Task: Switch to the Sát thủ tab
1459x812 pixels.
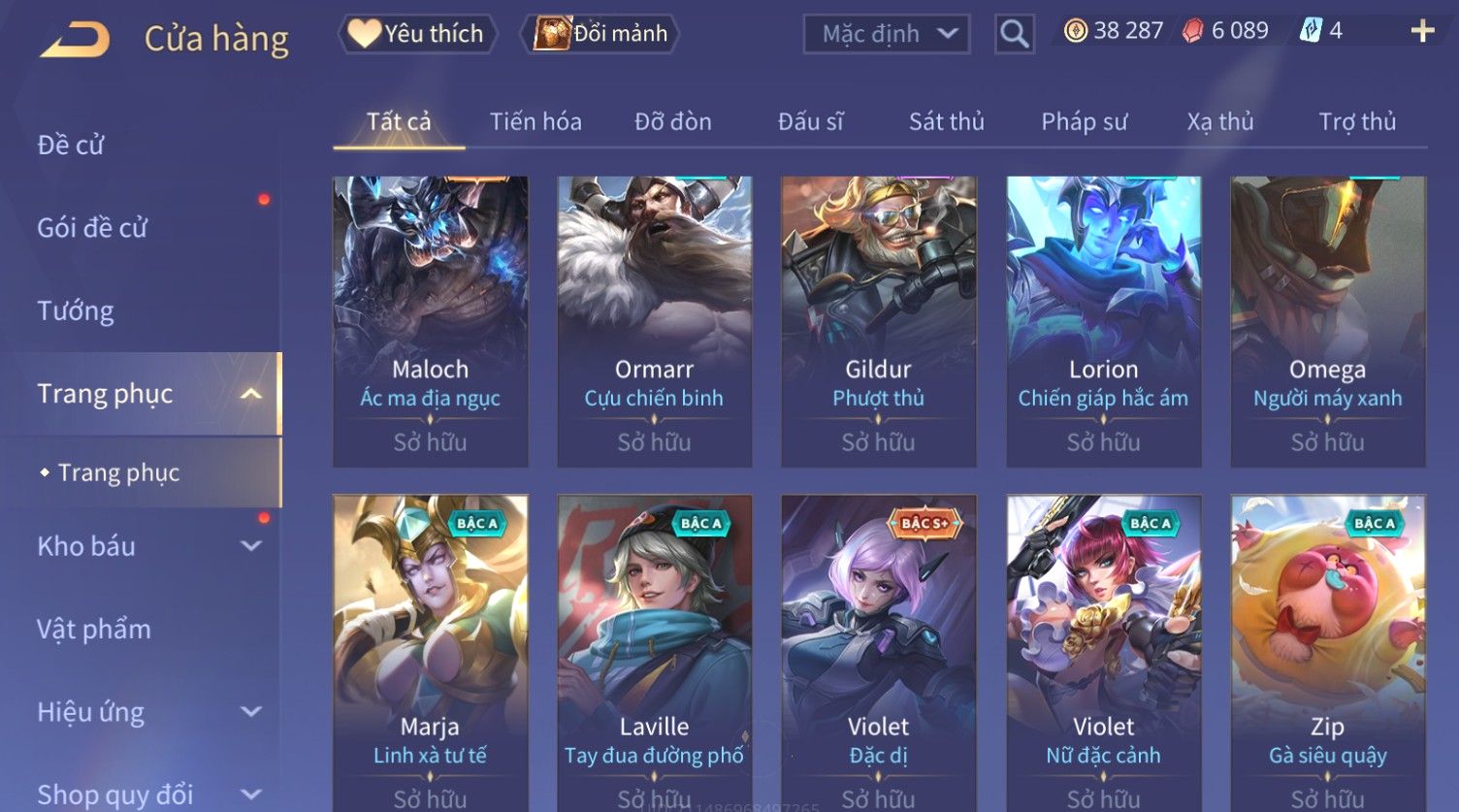Action: 946,121
